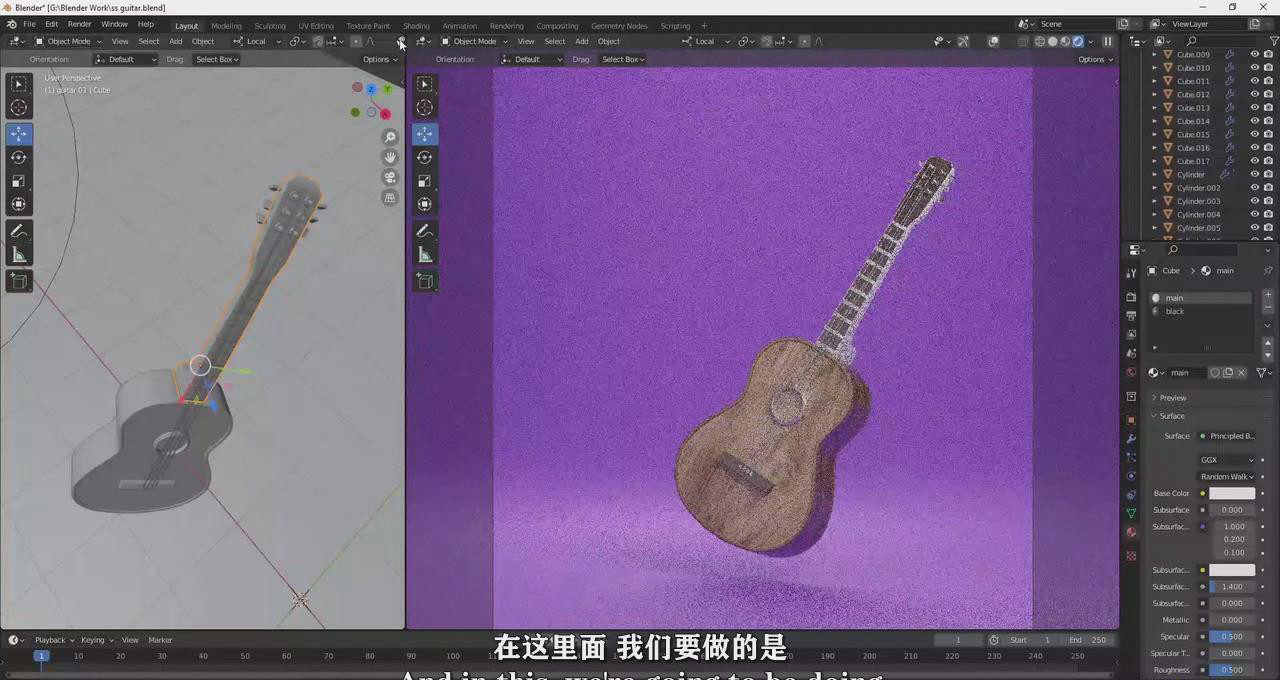
Task: Switch to perspective/orthographic grid icon in left viewport
Action: pyautogui.click(x=390, y=198)
